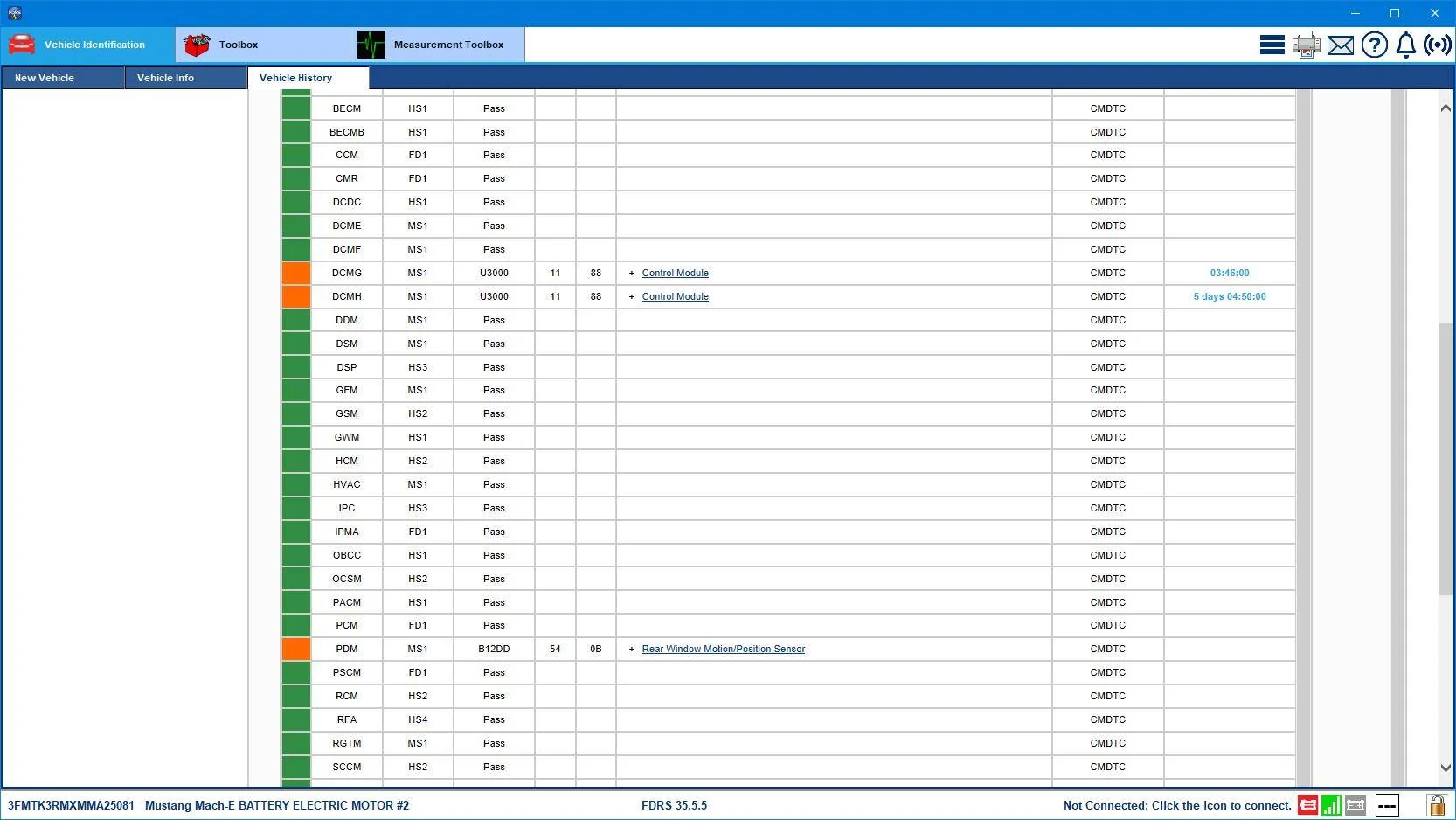Click the Mustang Mach-E vehicle description

(x=277, y=805)
